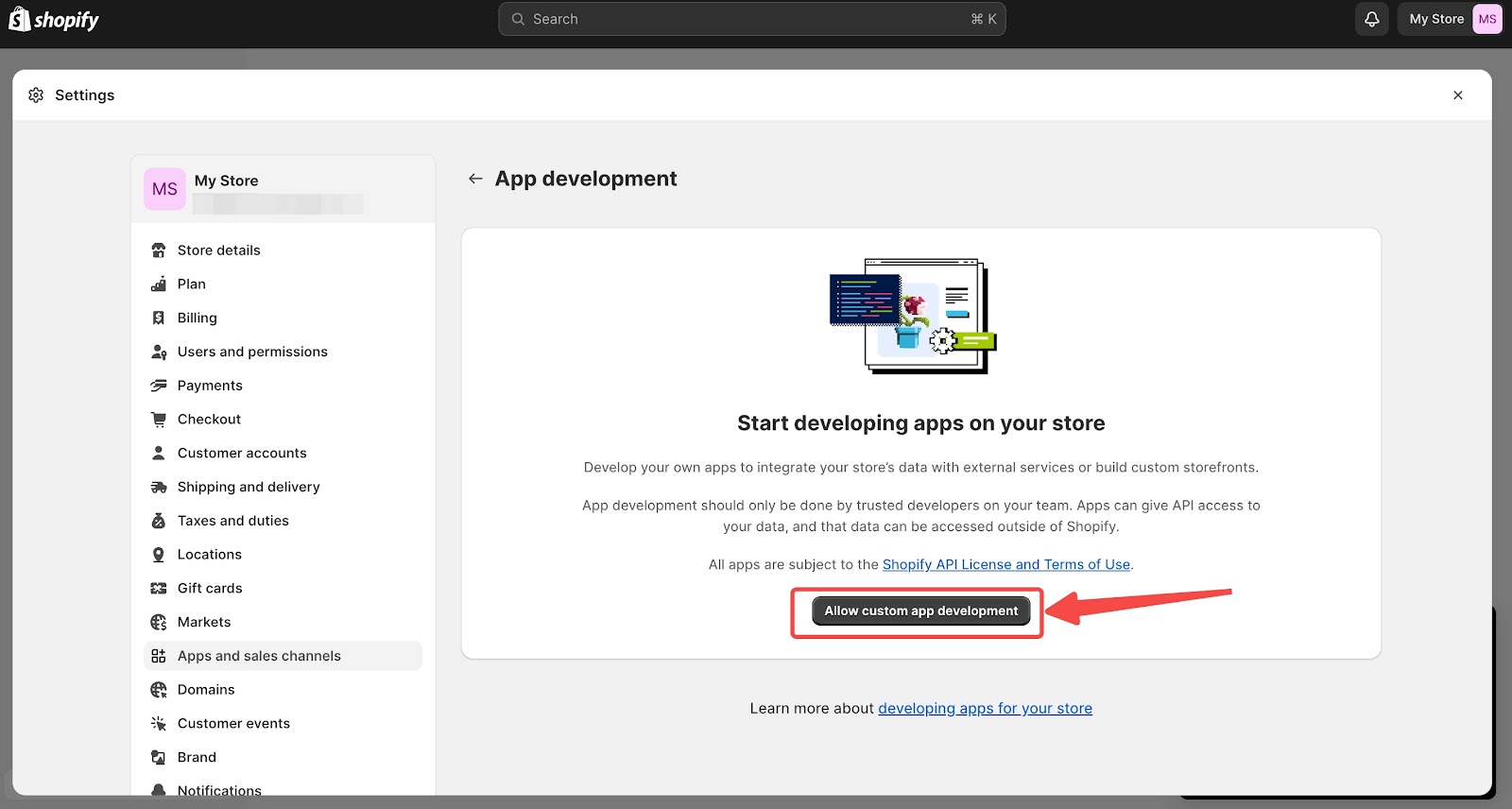The width and height of the screenshot is (1512, 809).
Task: Open the My Store MS sidebar card
Action: coord(283,189)
